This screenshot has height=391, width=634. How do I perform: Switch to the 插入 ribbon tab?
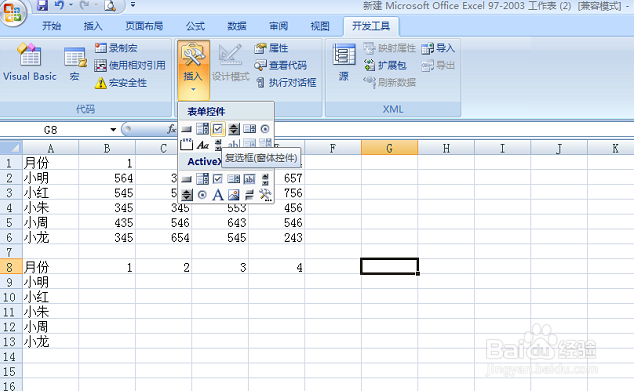(93, 26)
